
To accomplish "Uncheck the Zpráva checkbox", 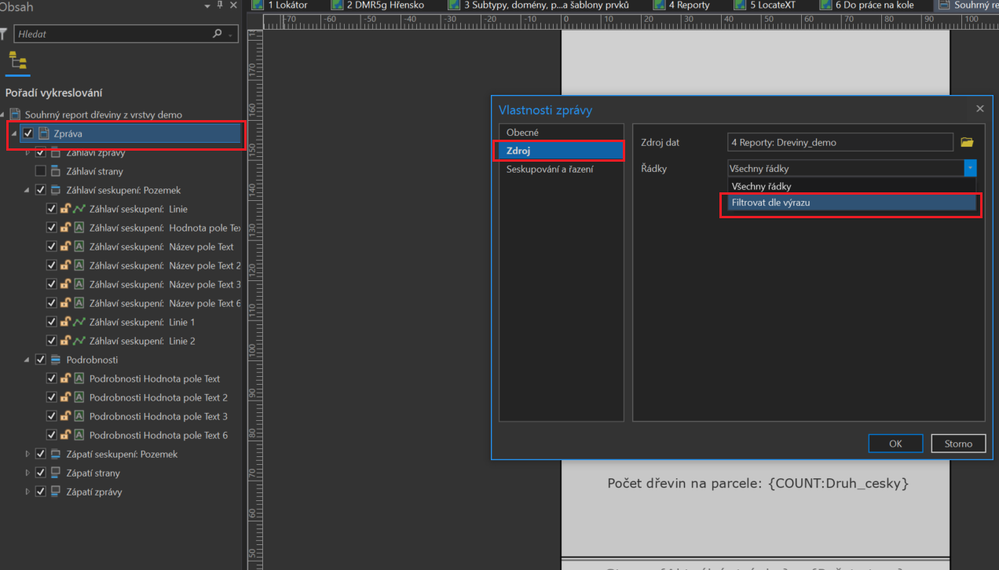I will [28, 134].
